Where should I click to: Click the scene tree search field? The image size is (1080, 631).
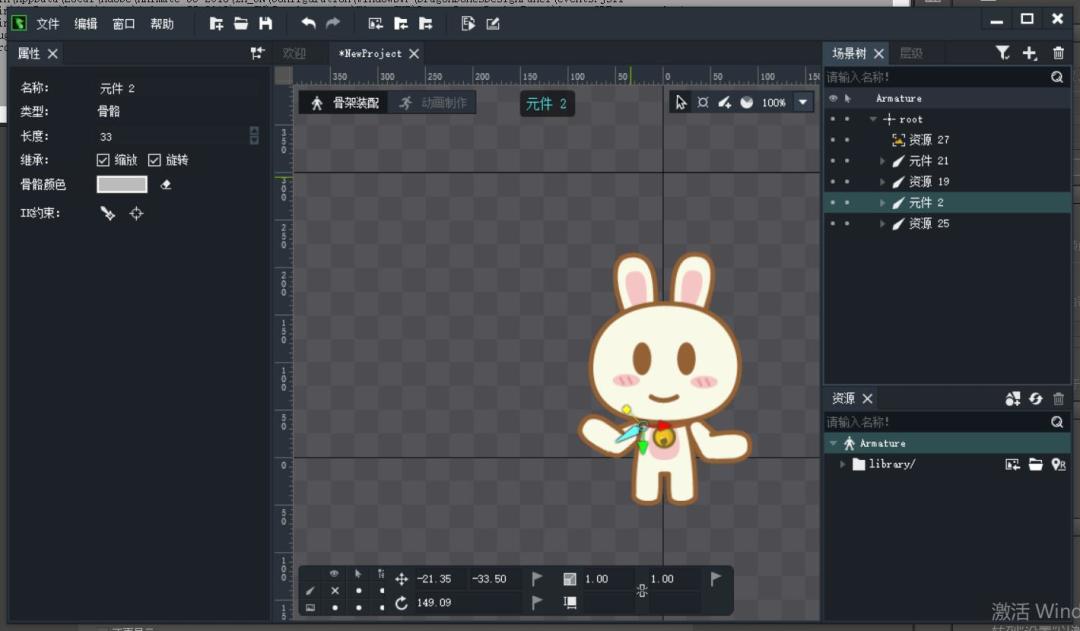[935, 77]
